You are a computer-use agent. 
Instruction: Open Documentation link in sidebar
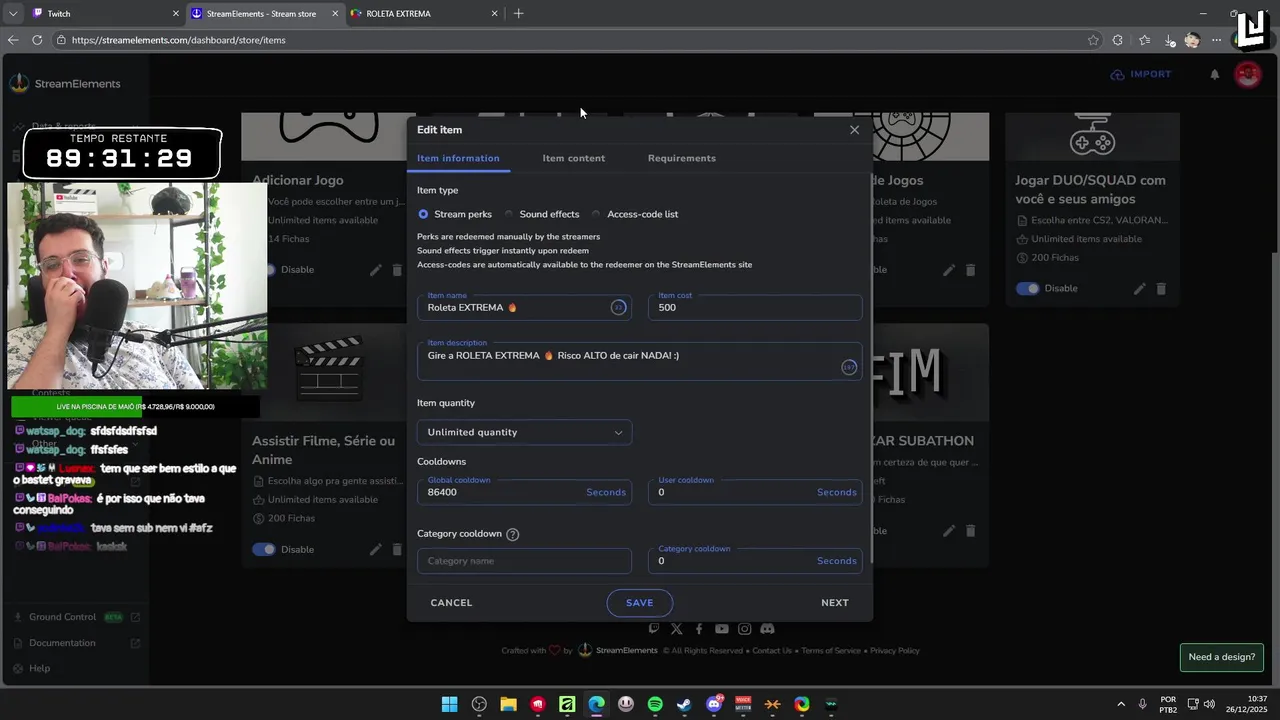coord(62,643)
